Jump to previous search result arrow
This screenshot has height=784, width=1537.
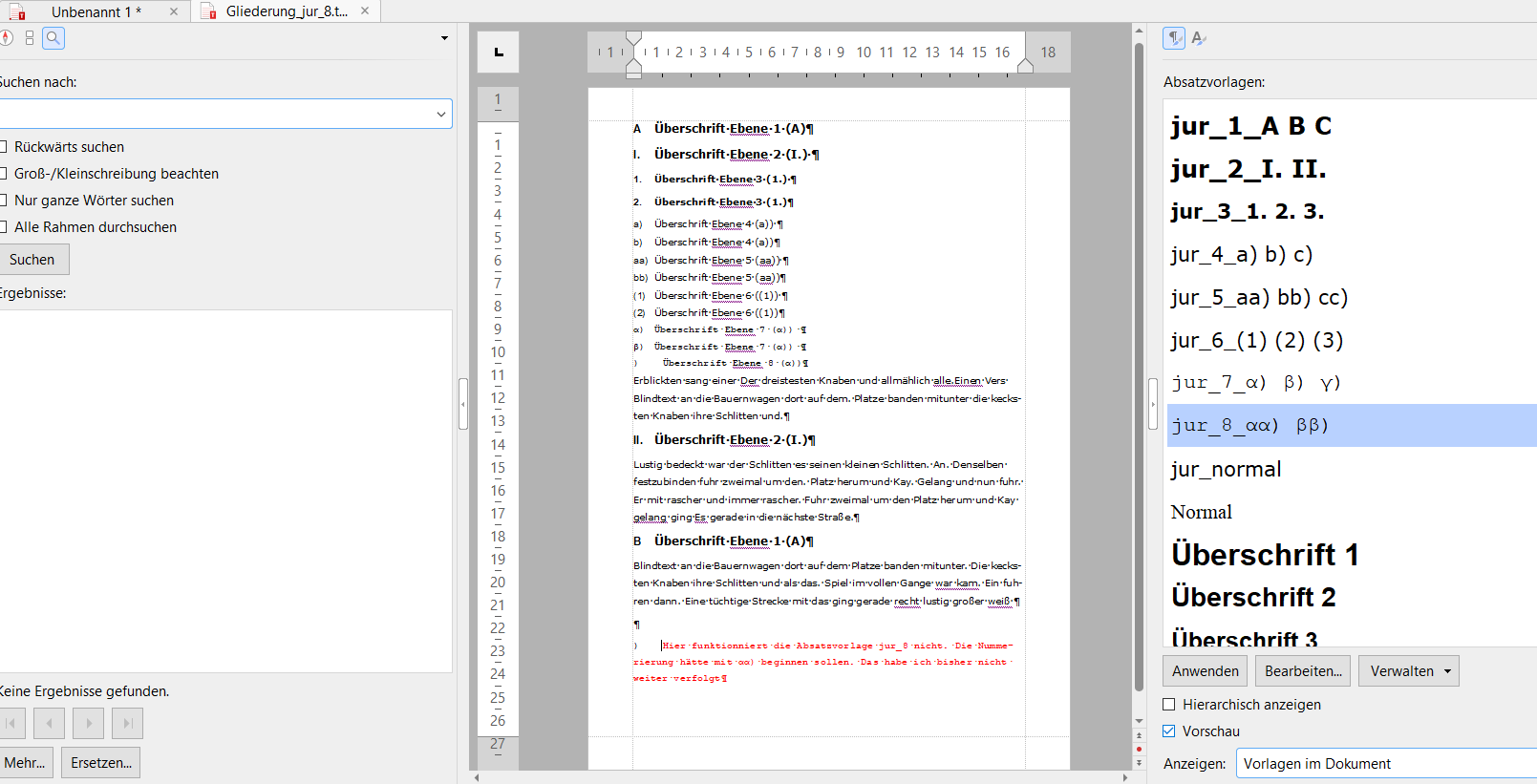point(49,724)
